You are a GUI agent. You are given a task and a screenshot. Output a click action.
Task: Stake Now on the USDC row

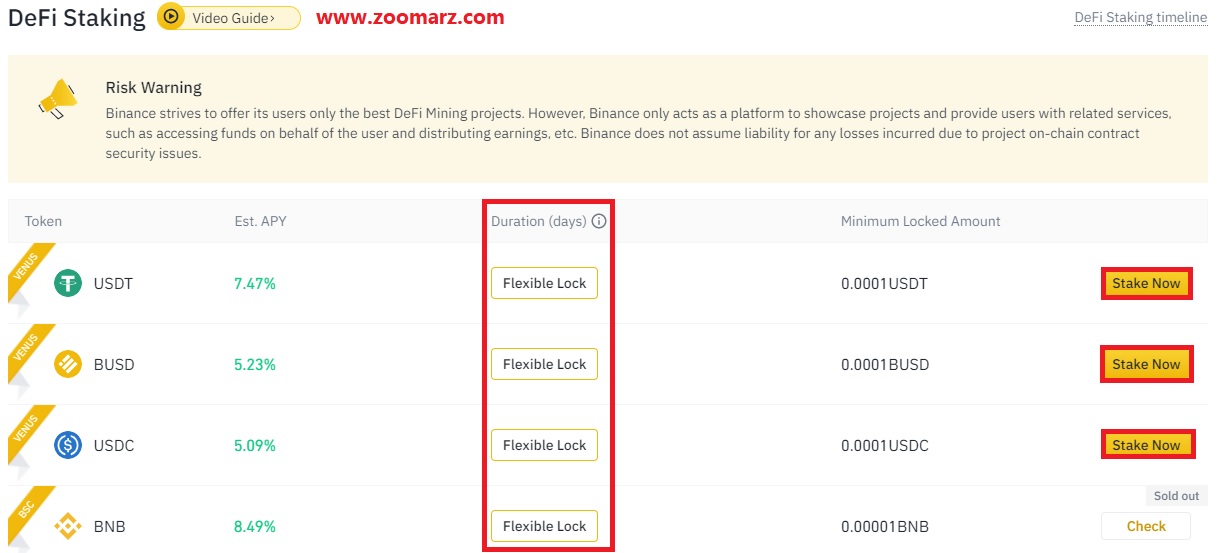1146,445
